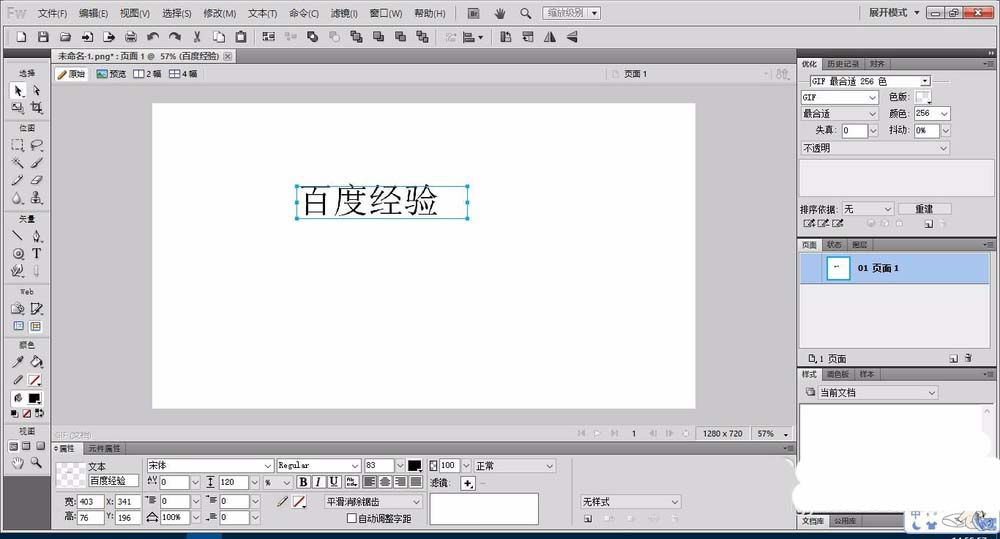Image resolution: width=1000 pixels, height=539 pixels.
Task: Click the Paste clipboard icon
Action: click(240, 37)
